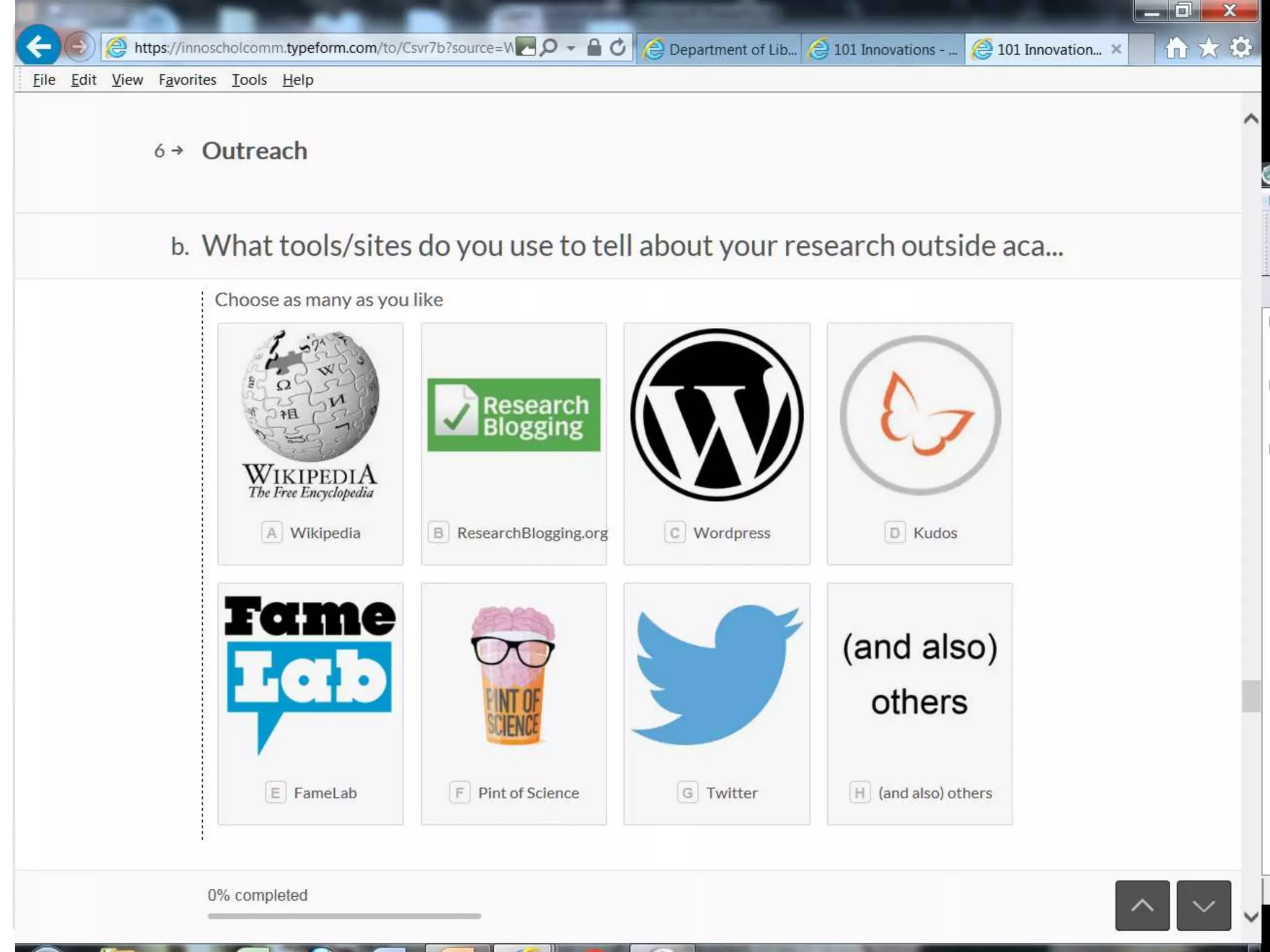Open the Tools gear icon

1240,48
